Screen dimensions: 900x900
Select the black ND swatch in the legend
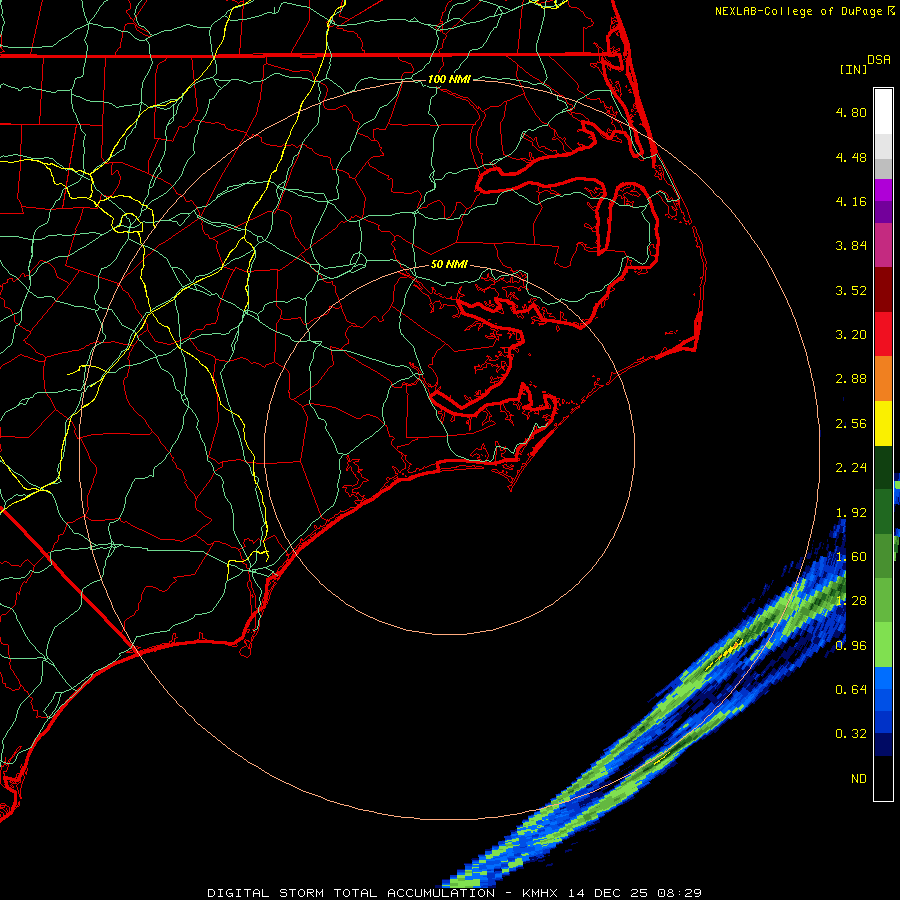point(883,778)
